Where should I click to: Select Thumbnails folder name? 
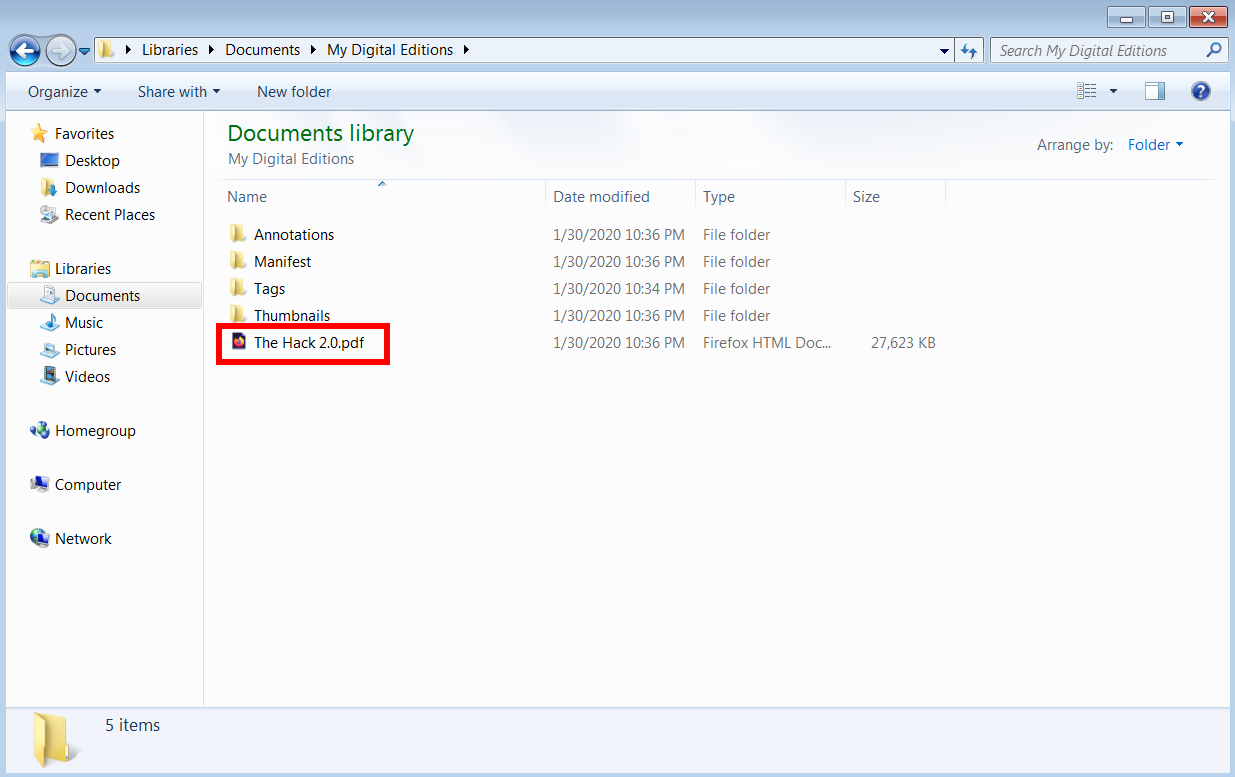pos(291,315)
